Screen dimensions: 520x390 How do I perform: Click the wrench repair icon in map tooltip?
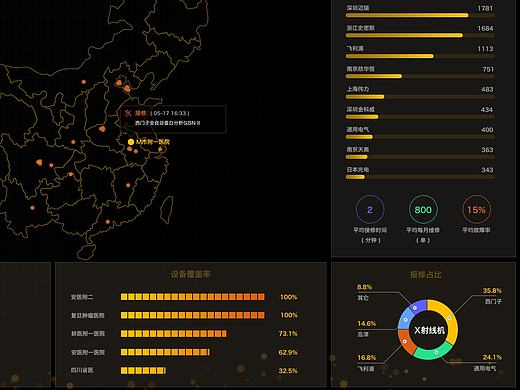tap(128, 113)
